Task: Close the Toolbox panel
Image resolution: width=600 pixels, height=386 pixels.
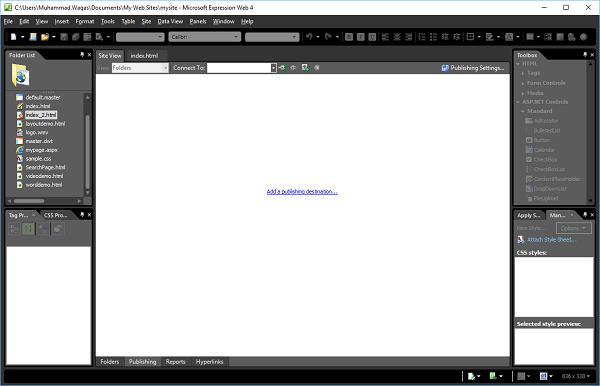Action: pos(592,55)
